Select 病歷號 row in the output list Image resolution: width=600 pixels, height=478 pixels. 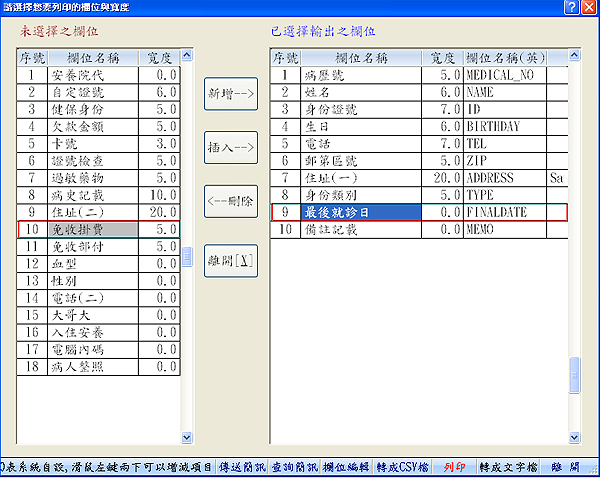pos(360,74)
